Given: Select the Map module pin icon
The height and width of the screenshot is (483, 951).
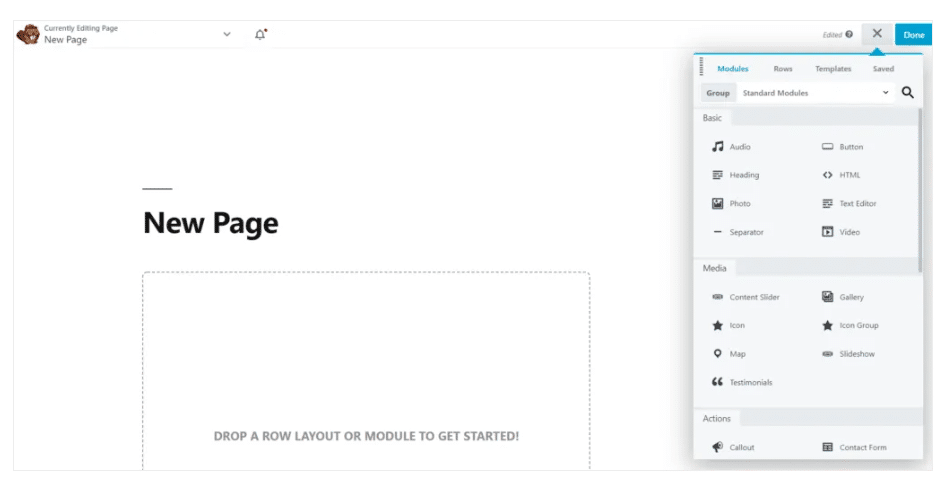Looking at the screenshot, I should tap(717, 353).
